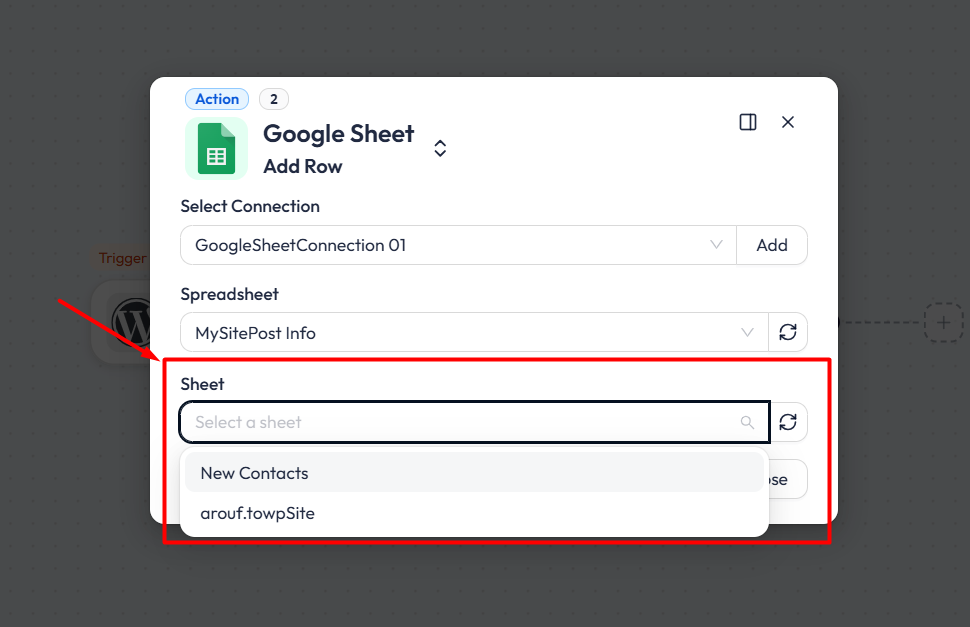Image resolution: width=970 pixels, height=627 pixels.
Task: Add a new step with plus node
Action: click(x=943, y=322)
